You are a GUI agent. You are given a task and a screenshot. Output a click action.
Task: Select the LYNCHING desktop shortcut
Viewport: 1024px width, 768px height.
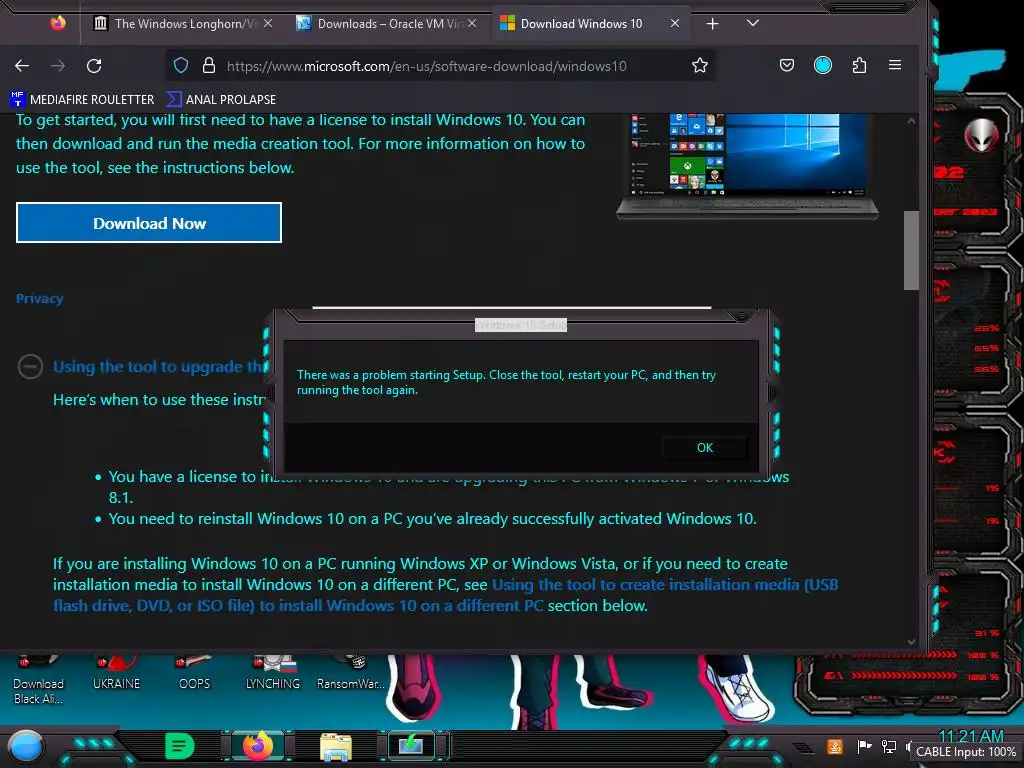[273, 675]
